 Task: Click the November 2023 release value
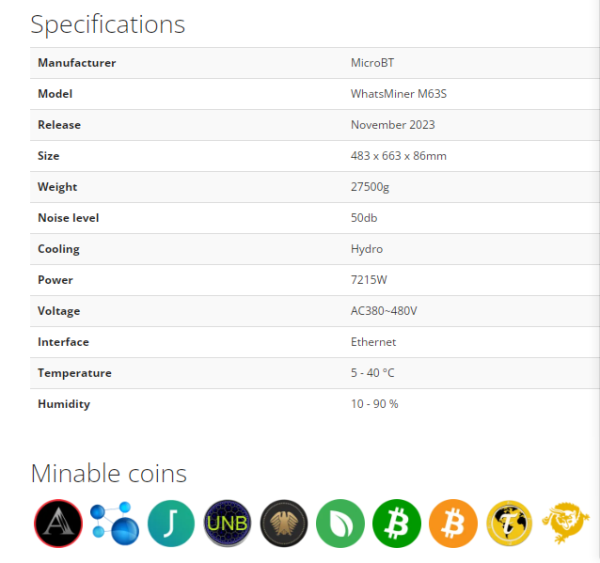coord(393,125)
